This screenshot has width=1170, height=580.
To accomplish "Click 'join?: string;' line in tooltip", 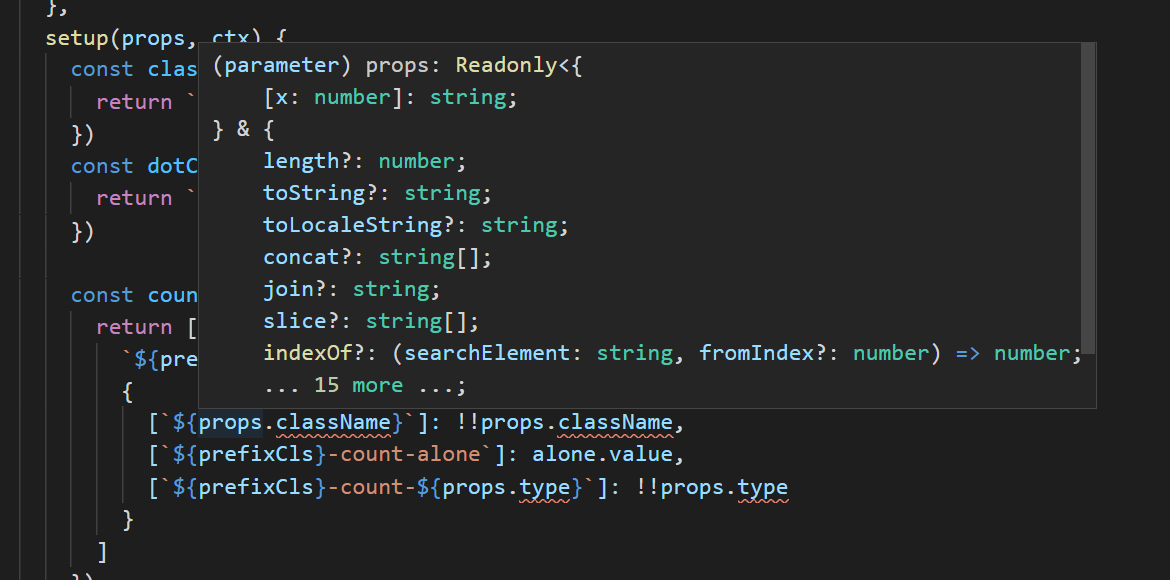I will (x=352, y=290).
